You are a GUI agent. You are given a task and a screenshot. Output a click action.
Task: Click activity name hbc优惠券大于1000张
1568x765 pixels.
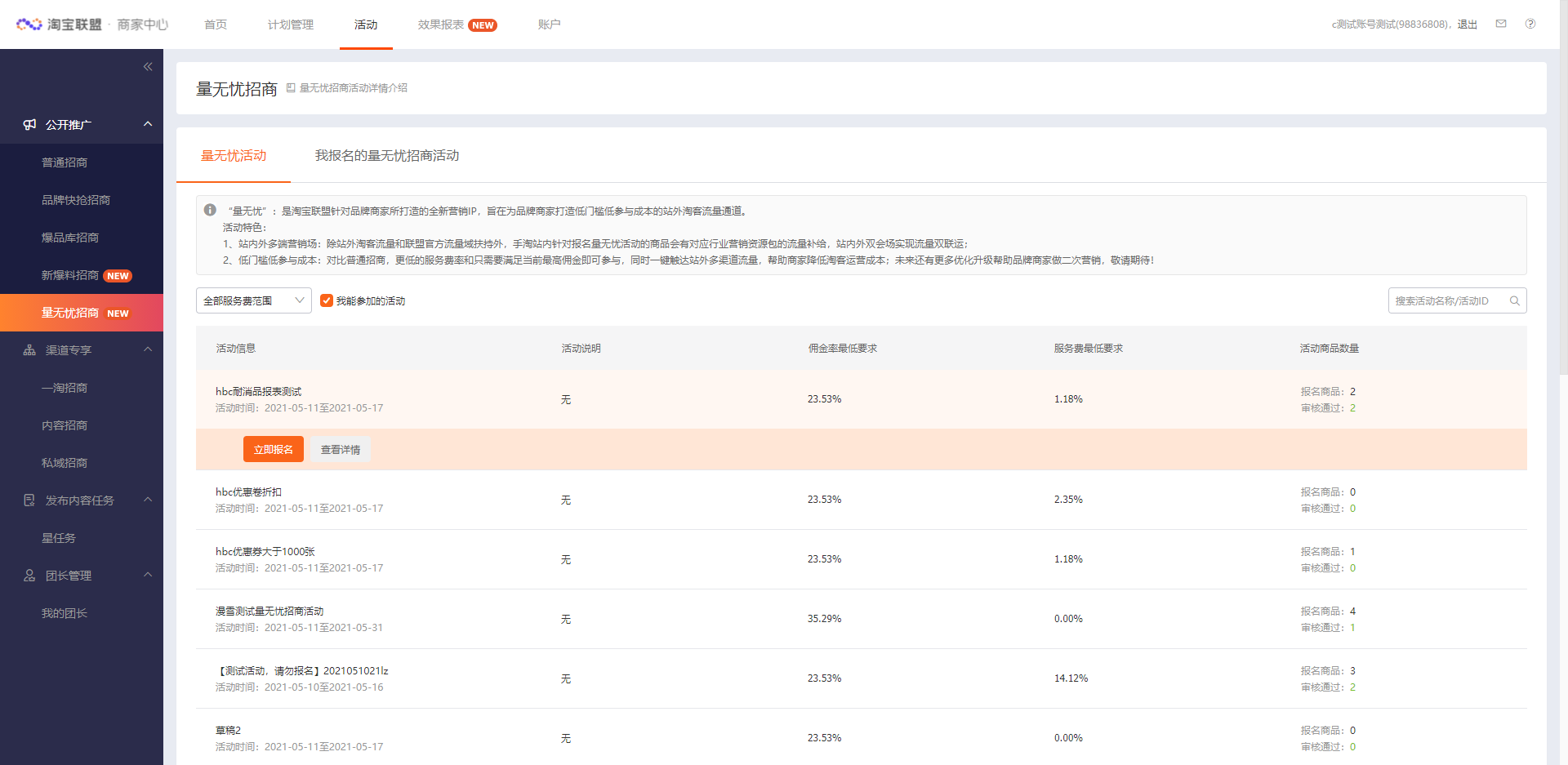tap(265, 551)
